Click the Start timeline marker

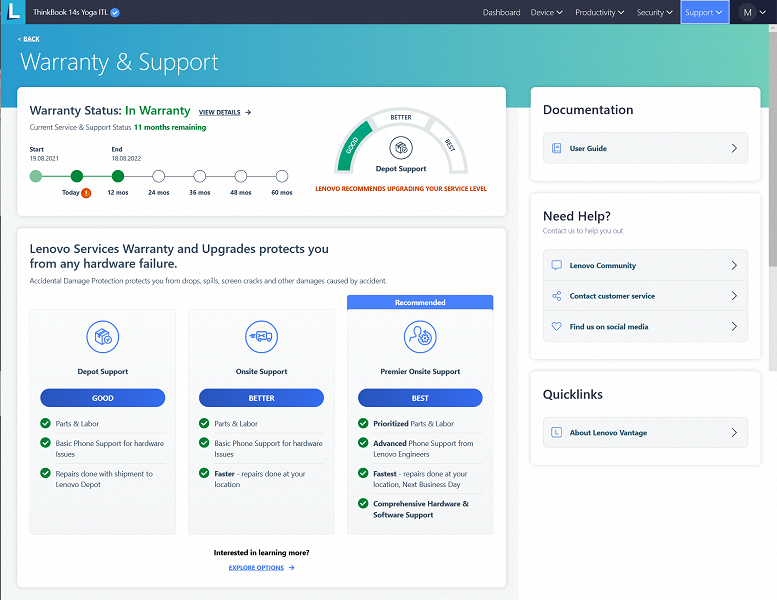(36, 176)
